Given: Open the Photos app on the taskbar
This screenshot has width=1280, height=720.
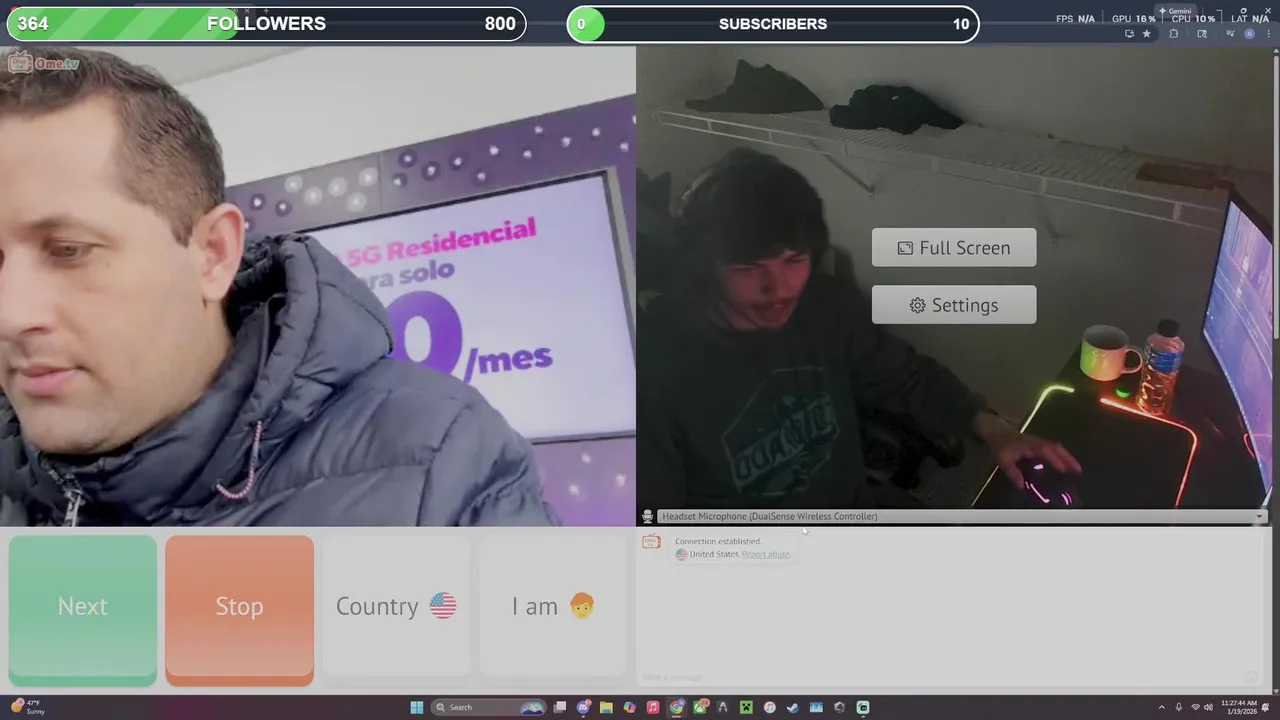Looking at the screenshot, I should (816, 707).
